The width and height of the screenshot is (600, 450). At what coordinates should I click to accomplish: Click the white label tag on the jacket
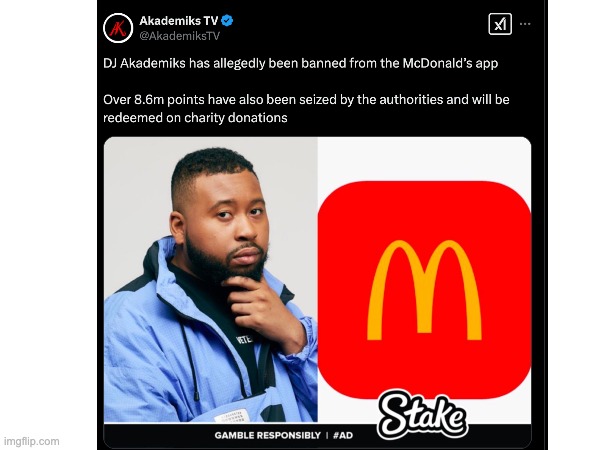point(232,416)
